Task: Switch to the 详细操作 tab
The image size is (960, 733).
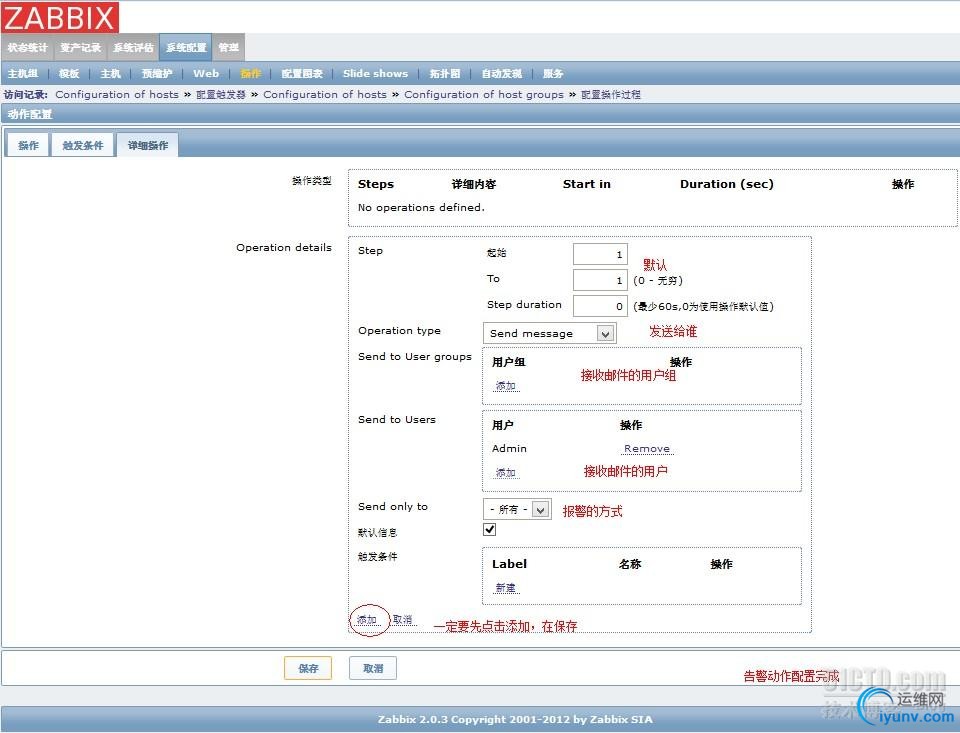Action: click(148, 145)
